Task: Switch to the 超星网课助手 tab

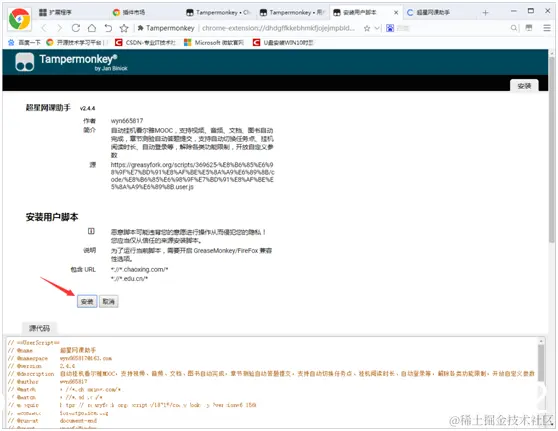Action: tap(439, 12)
